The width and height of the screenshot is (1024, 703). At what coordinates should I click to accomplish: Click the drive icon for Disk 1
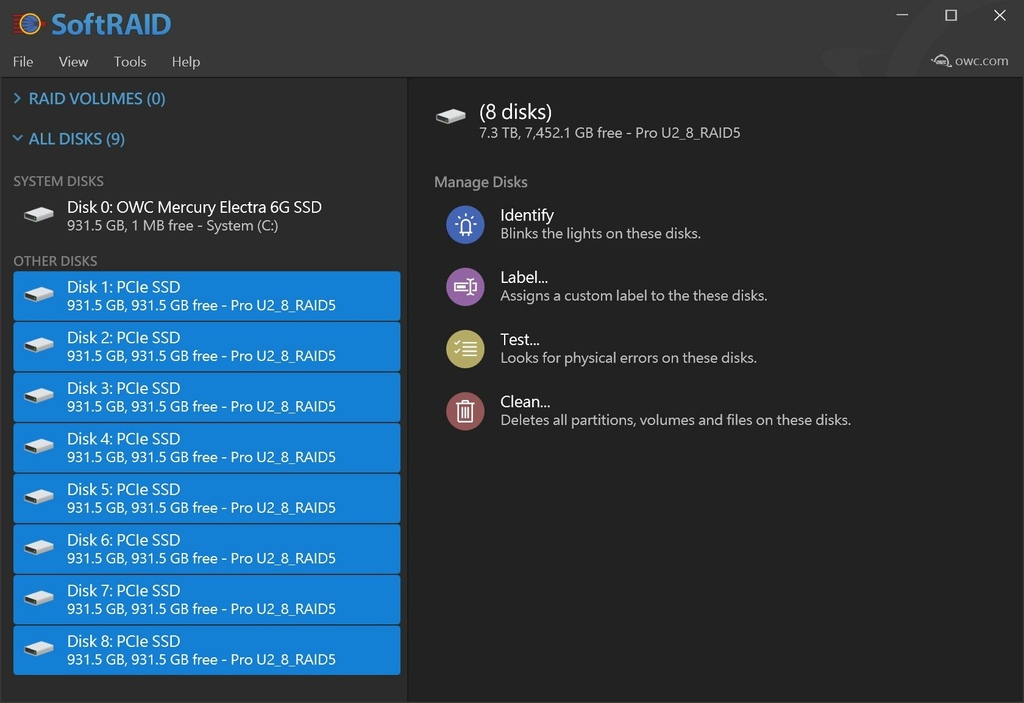39,295
